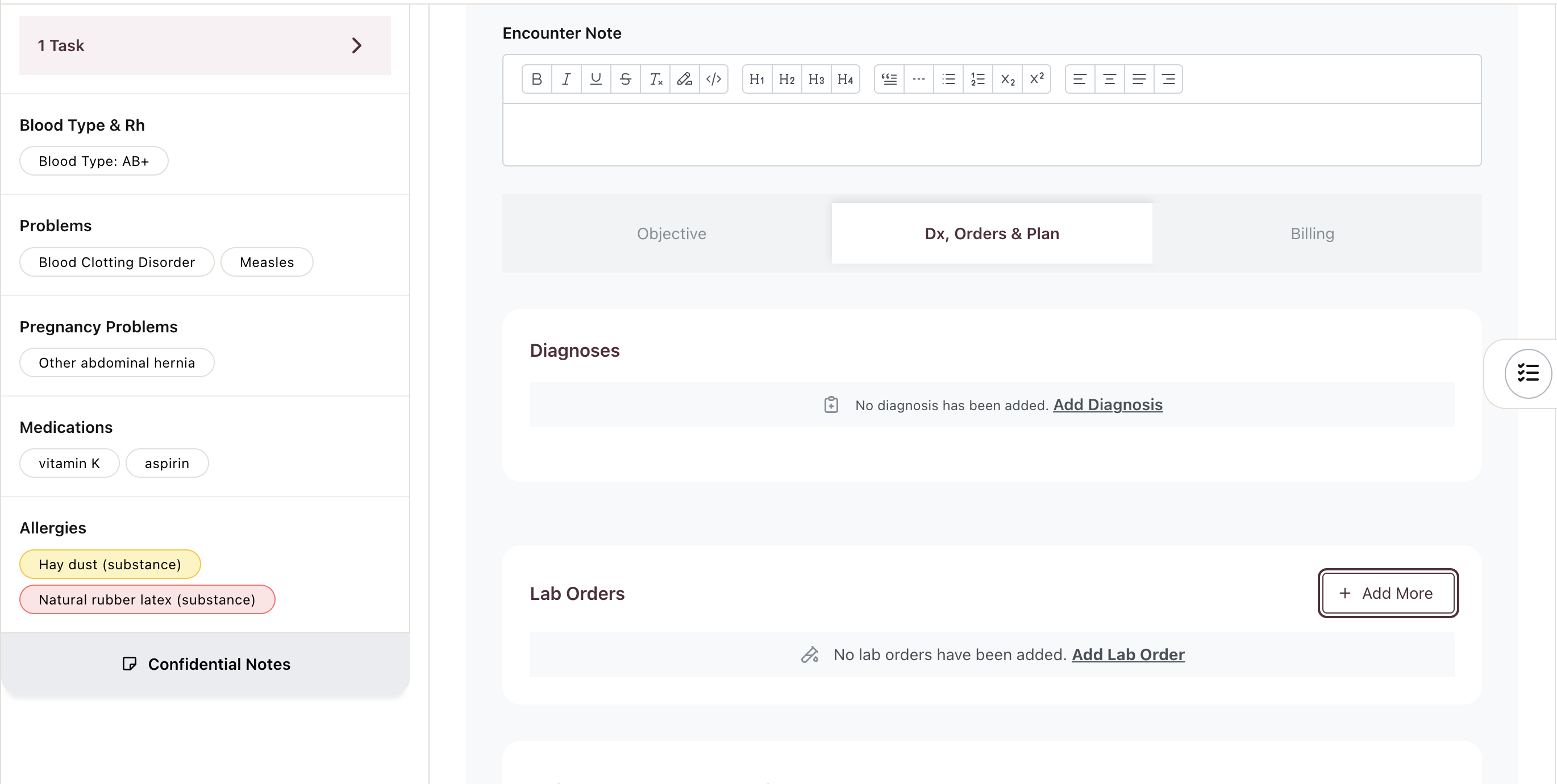Center align the note text
This screenshot has width=1557, height=784.
(1109, 79)
